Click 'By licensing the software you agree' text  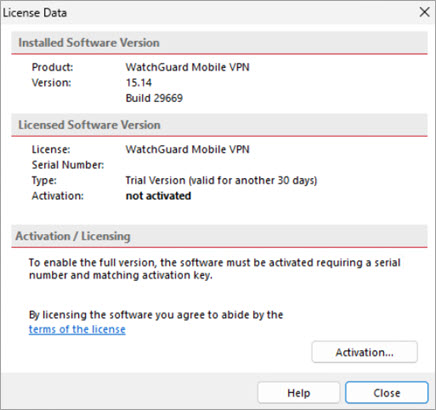tap(156, 315)
